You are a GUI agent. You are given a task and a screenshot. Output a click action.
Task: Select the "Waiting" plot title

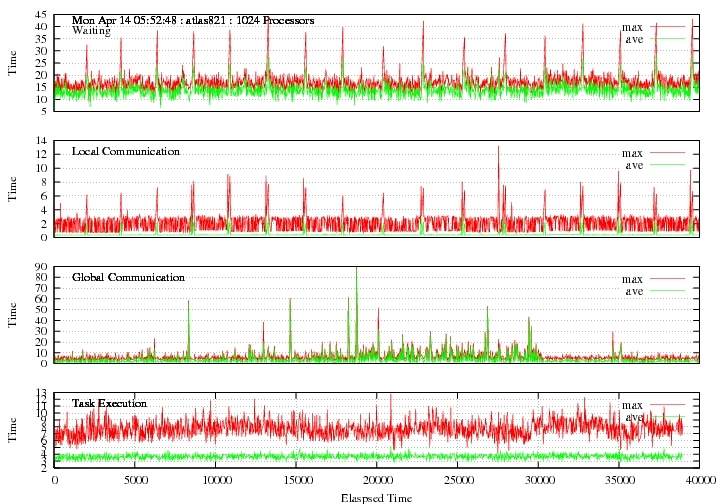(x=91, y=31)
